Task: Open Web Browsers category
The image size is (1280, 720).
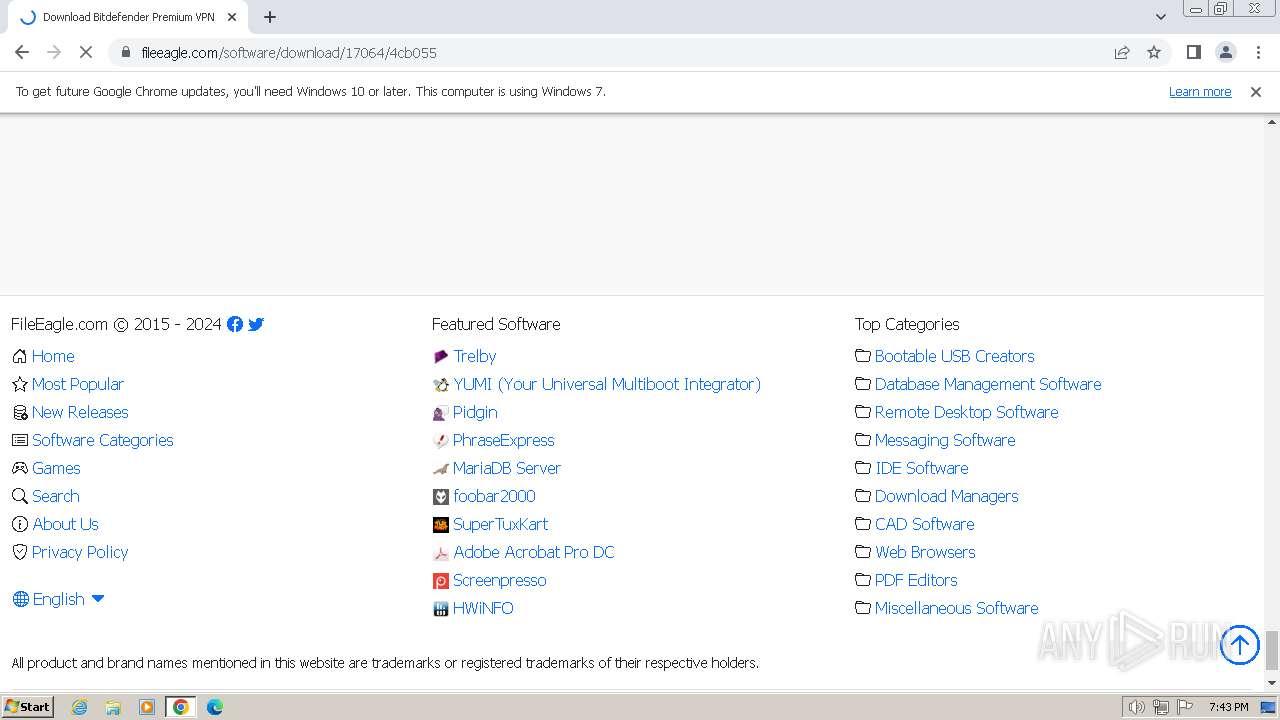Action: [x=925, y=552]
